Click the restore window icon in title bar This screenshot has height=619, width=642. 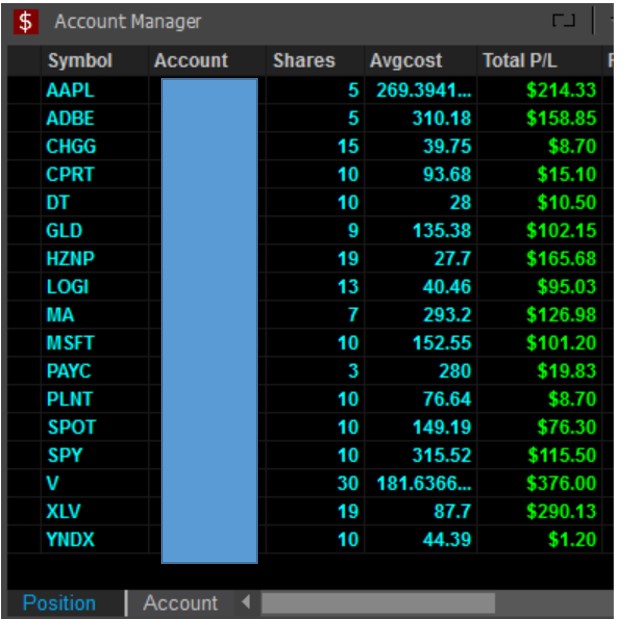pyautogui.click(x=563, y=21)
